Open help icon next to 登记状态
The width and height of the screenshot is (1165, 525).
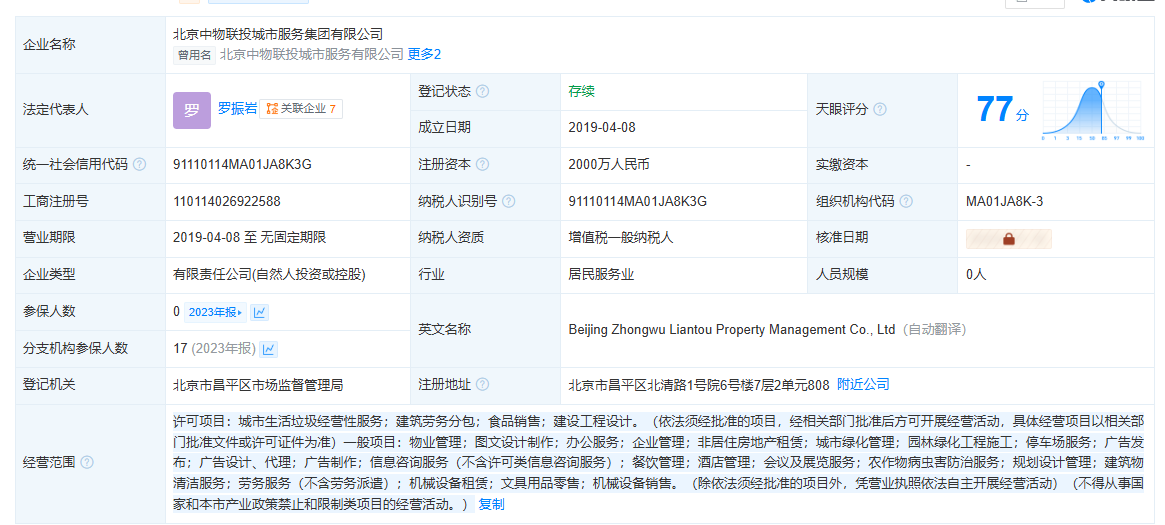483,91
